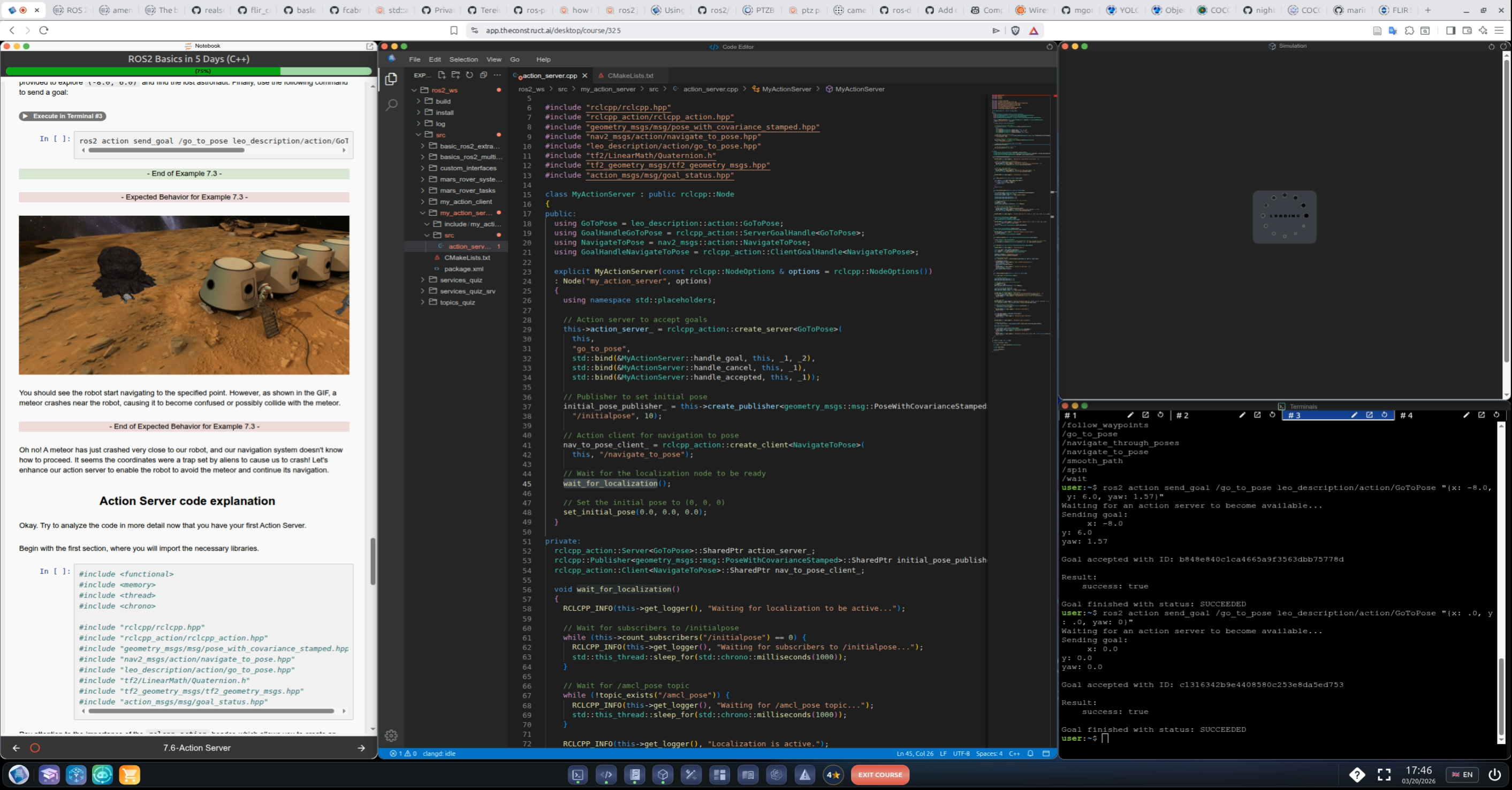The image size is (1512, 790).
Task: Click Execute in Terminal #3 button
Action: coord(63,116)
